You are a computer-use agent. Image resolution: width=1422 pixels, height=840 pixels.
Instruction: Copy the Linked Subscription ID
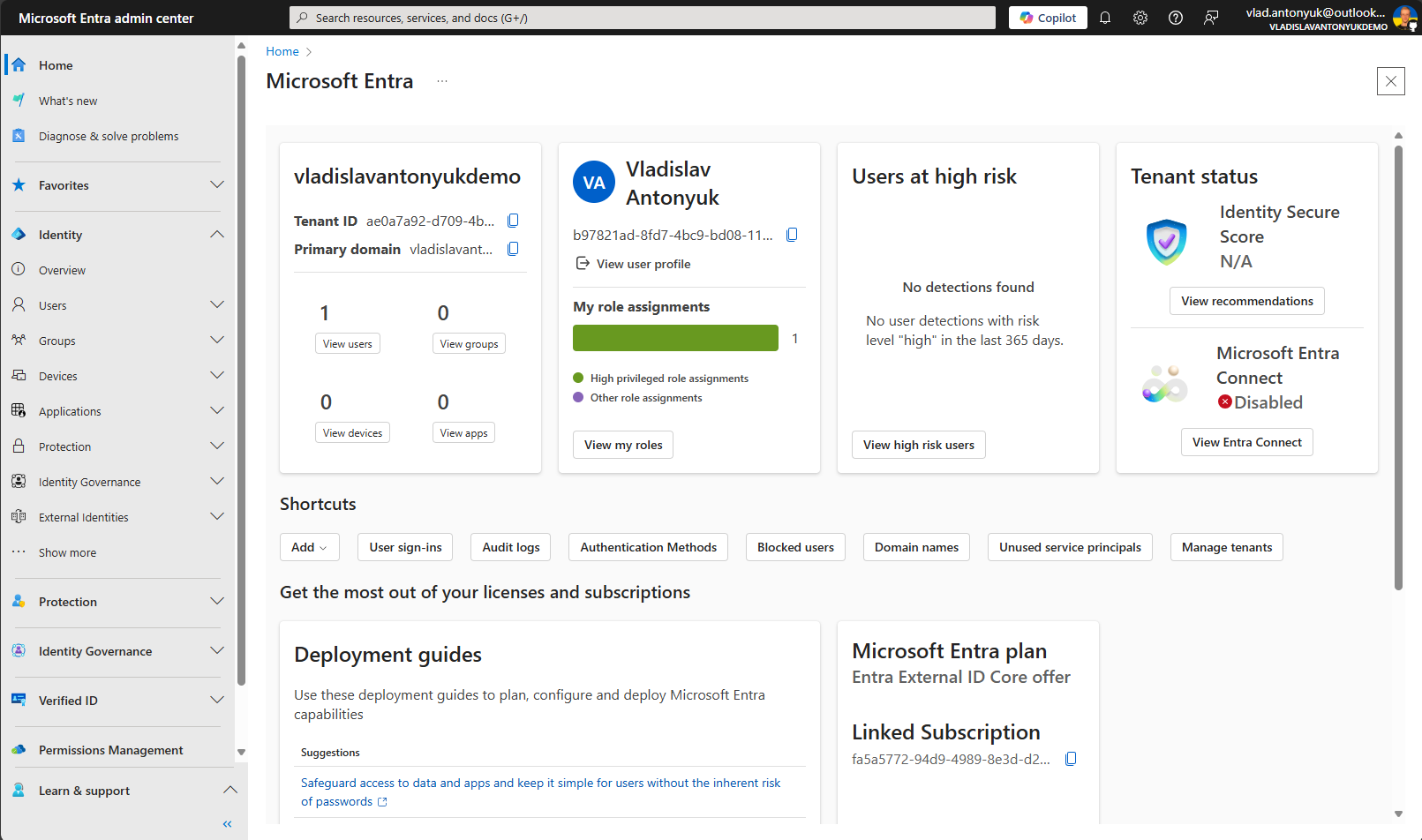tap(1071, 759)
